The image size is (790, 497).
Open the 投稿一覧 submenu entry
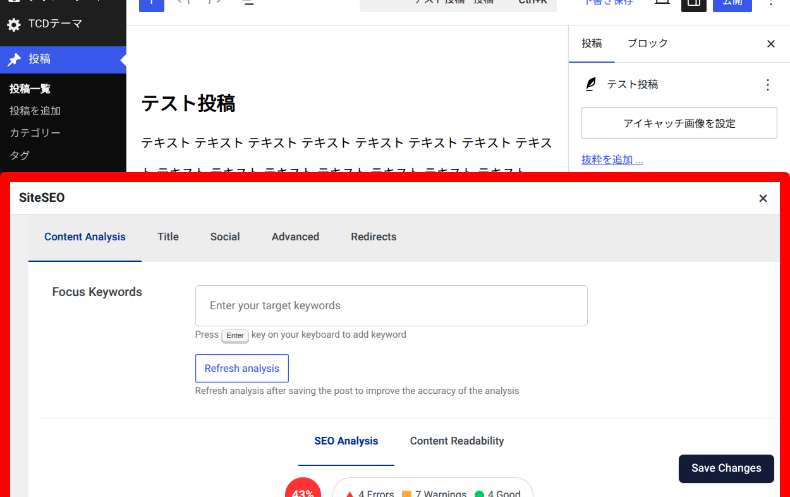30,89
